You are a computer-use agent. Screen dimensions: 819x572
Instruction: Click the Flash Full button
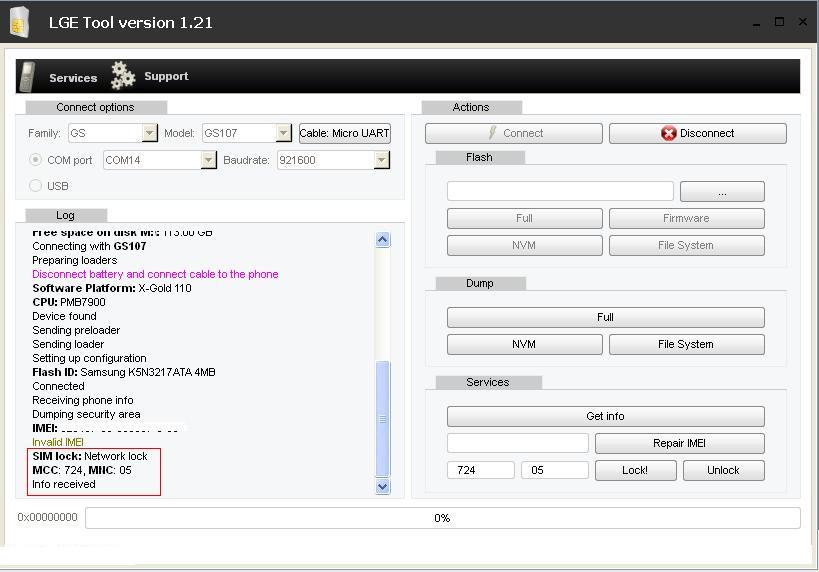[x=524, y=218]
